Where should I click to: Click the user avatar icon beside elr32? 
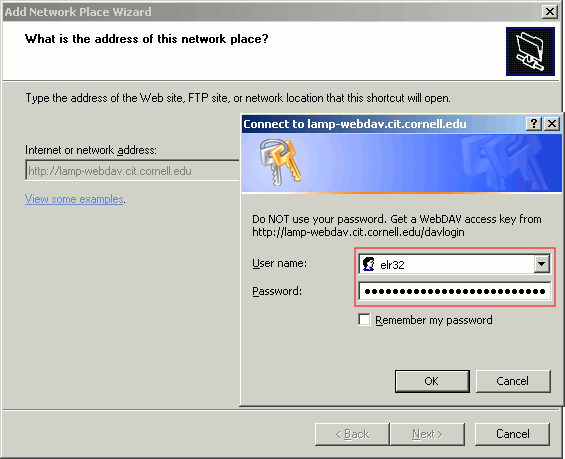click(x=369, y=264)
